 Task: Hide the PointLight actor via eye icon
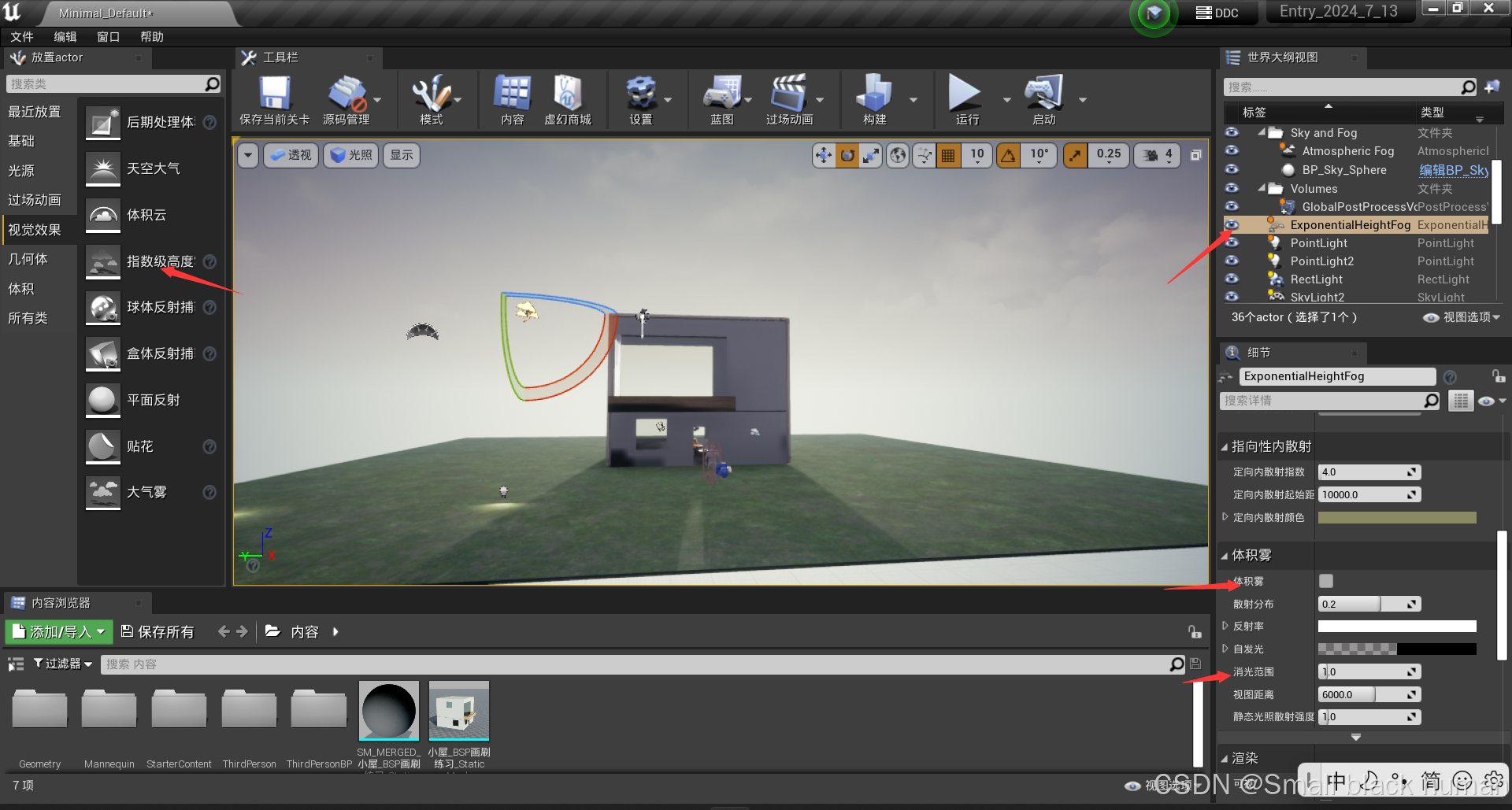click(x=1232, y=243)
